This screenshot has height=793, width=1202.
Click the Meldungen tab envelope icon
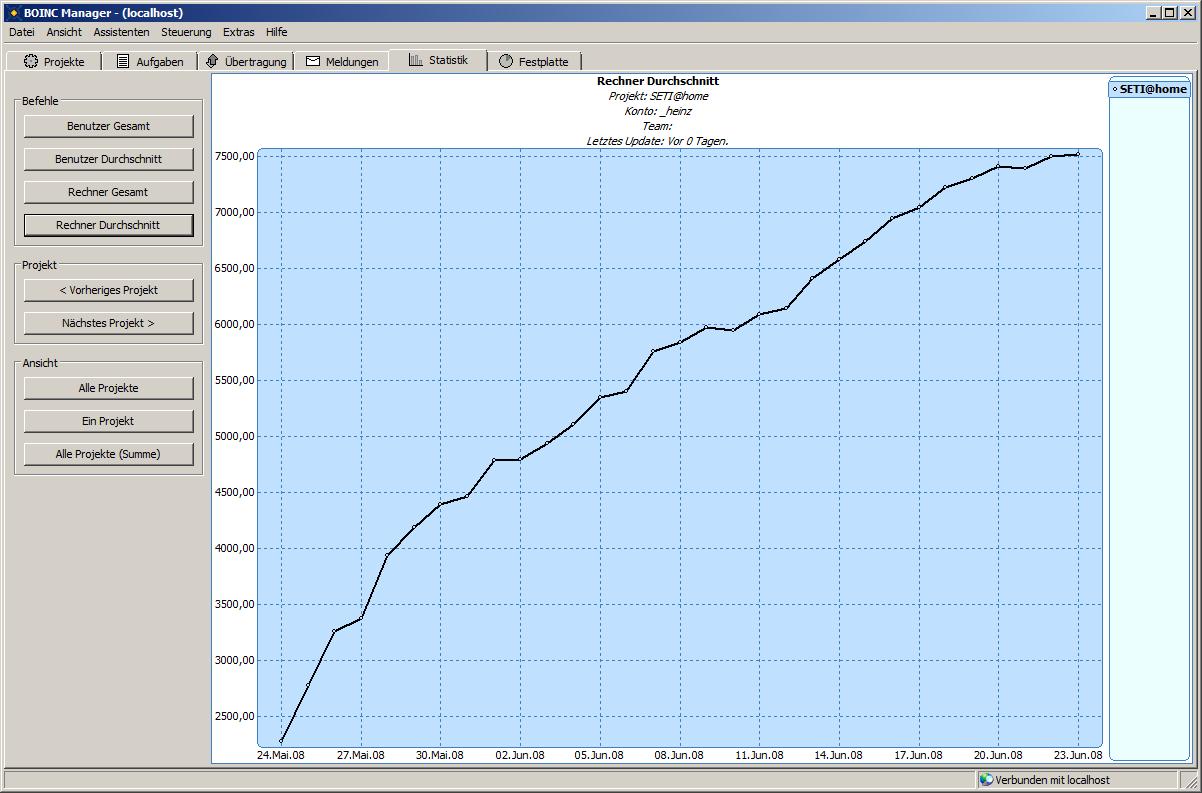[x=313, y=62]
